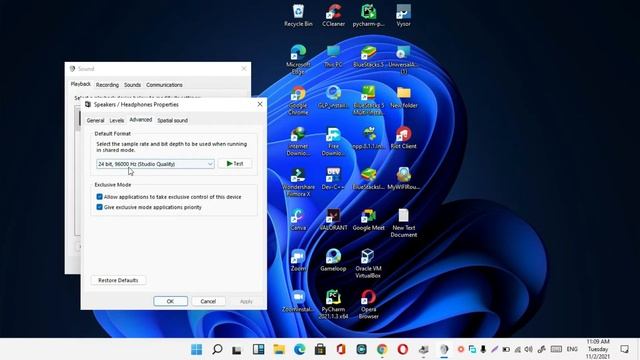Uncheck Allow applications to take exclusive control
Viewport: 640px width, 360px height.
[99, 197]
